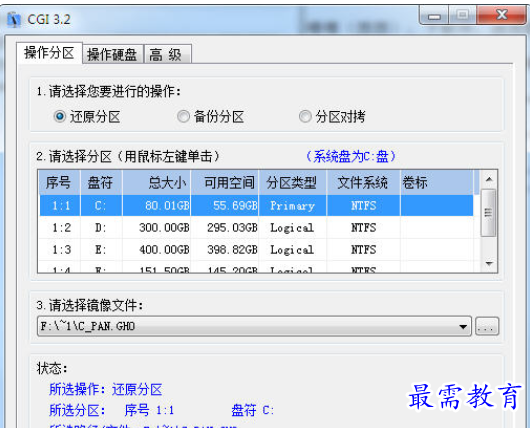Click the partition list scroll up arrow

click(x=489, y=179)
